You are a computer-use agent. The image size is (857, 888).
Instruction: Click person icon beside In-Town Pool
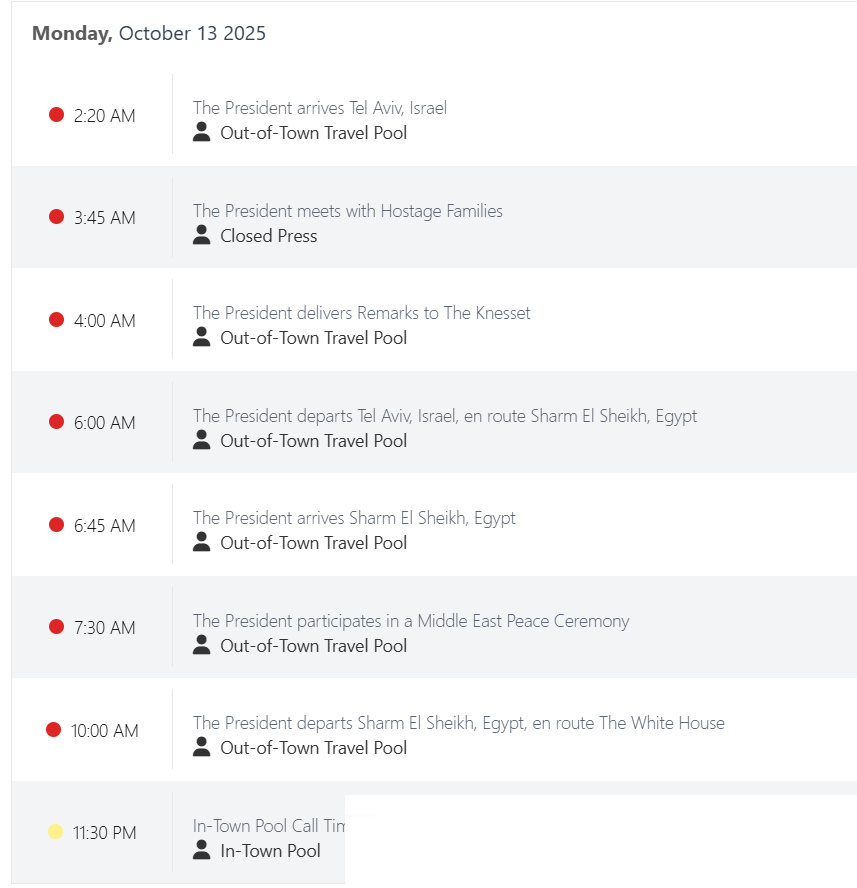click(x=202, y=850)
